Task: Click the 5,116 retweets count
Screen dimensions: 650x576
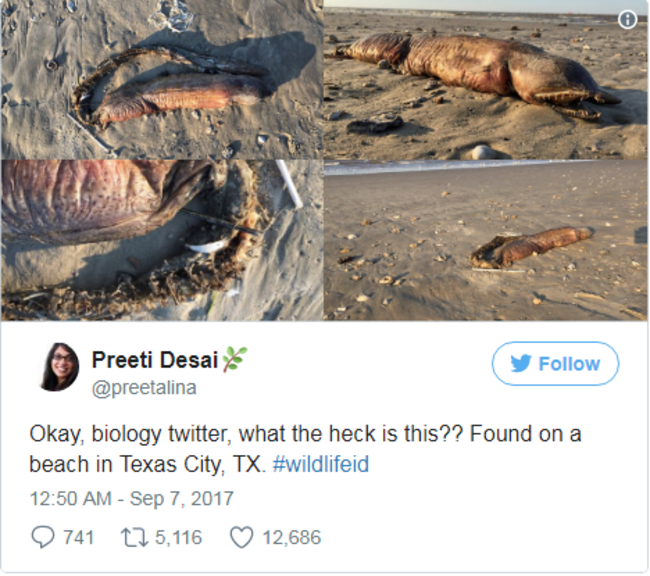Action: (x=177, y=538)
